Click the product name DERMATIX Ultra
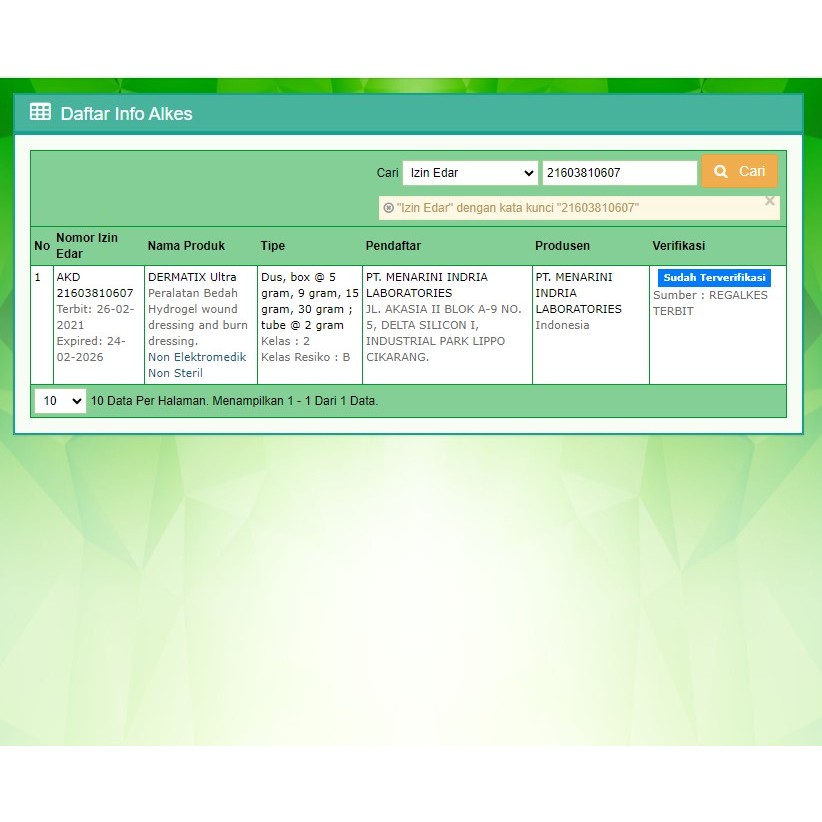Viewport: 822px width, 822px height. pos(192,277)
